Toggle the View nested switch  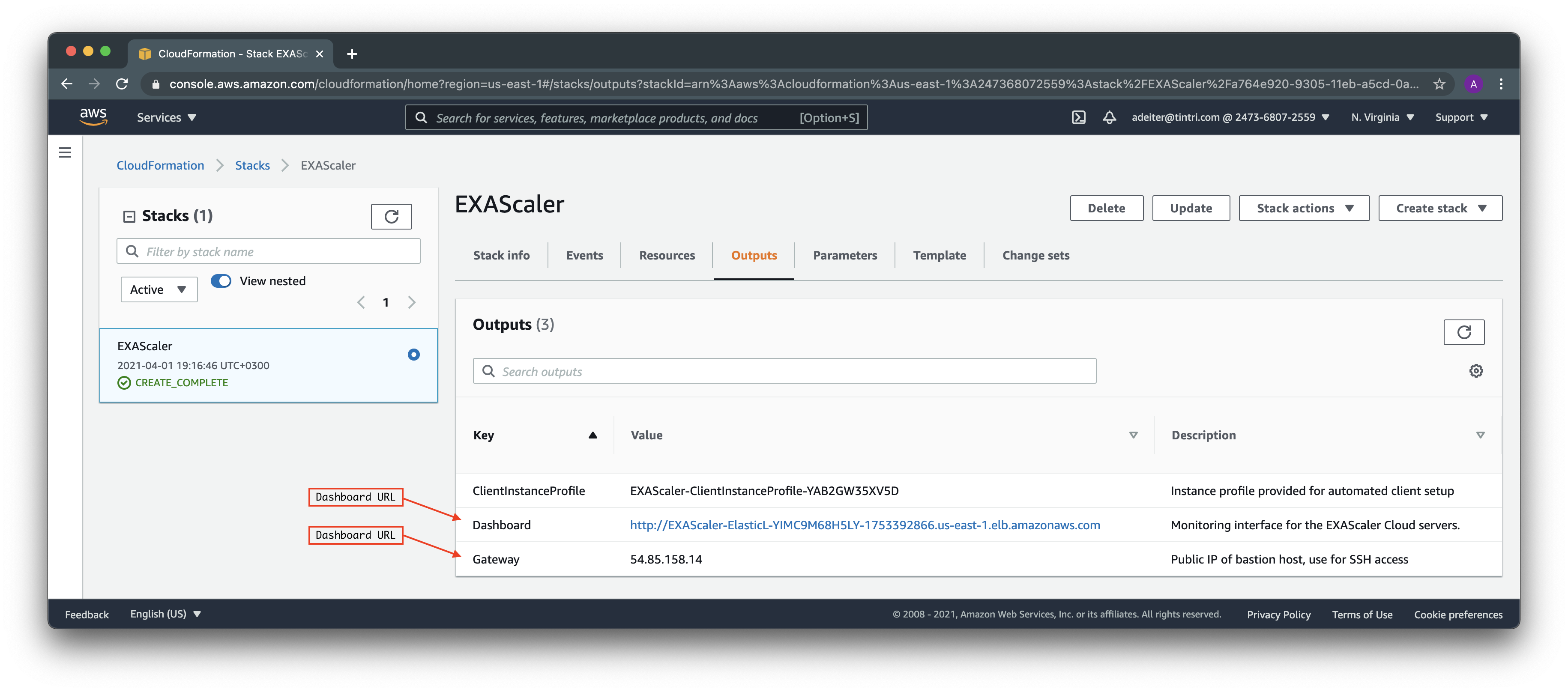tap(221, 281)
